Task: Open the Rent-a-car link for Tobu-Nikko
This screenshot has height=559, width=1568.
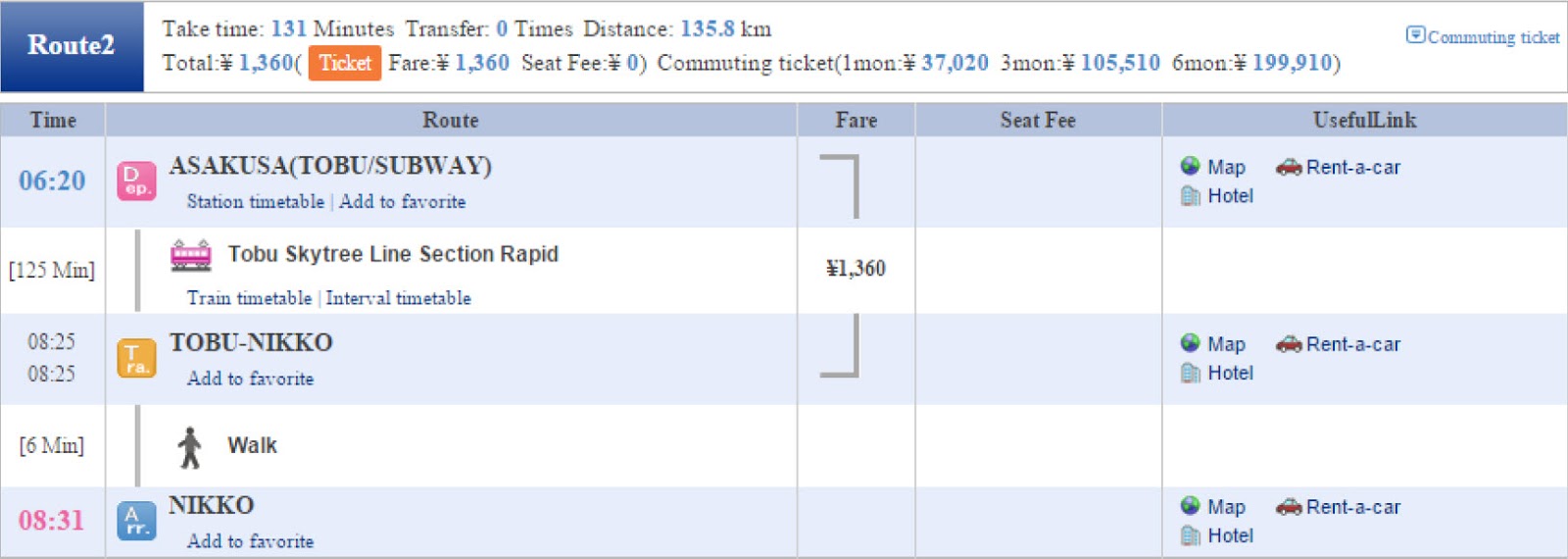Action: 1352,344
